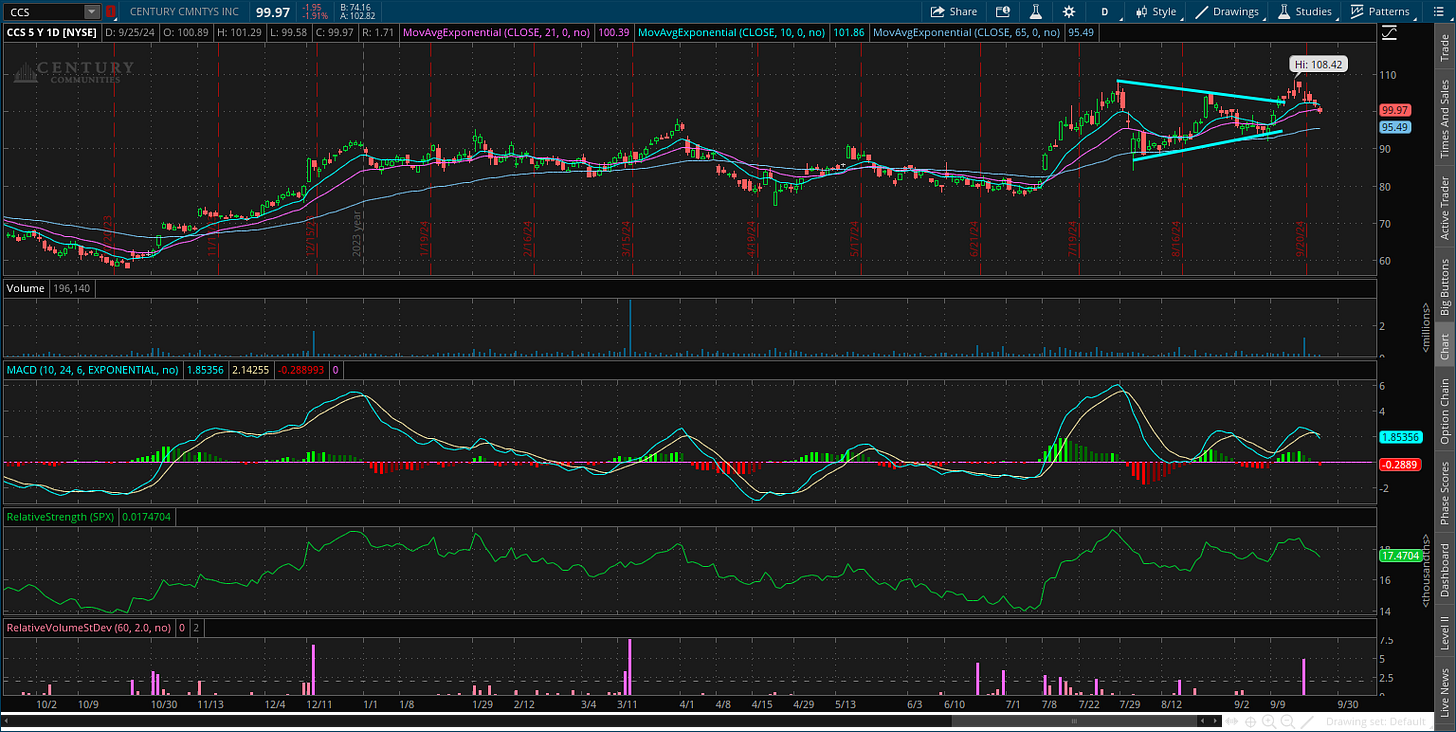Open the Style candlestick menu
Image resolution: width=1456 pixels, height=732 pixels.
tap(1155, 12)
